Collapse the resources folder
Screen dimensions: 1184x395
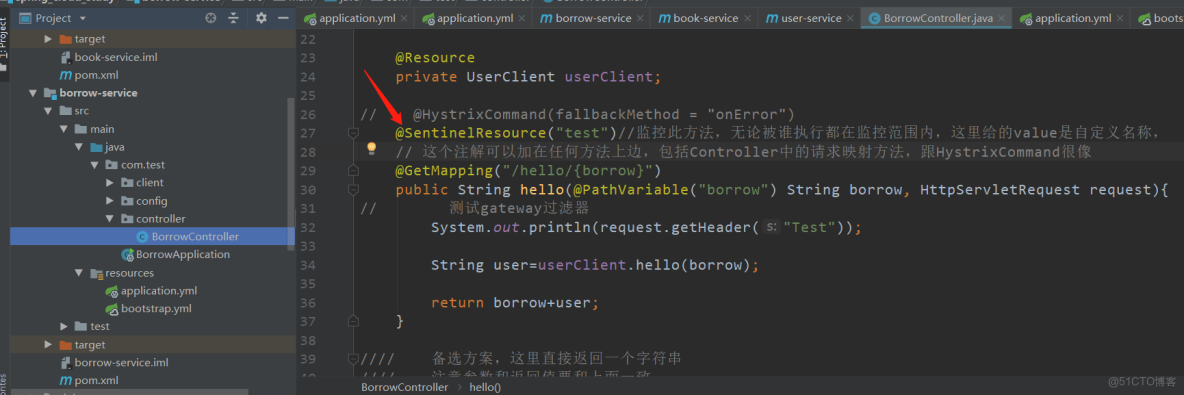(80, 273)
